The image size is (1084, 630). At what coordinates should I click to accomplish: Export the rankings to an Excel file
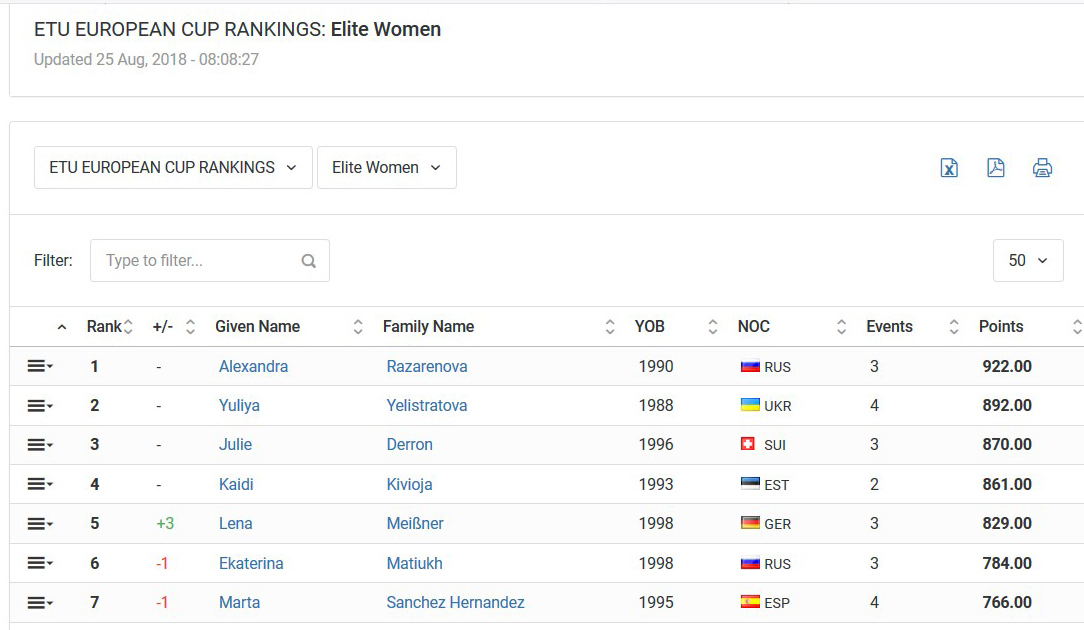pos(949,168)
